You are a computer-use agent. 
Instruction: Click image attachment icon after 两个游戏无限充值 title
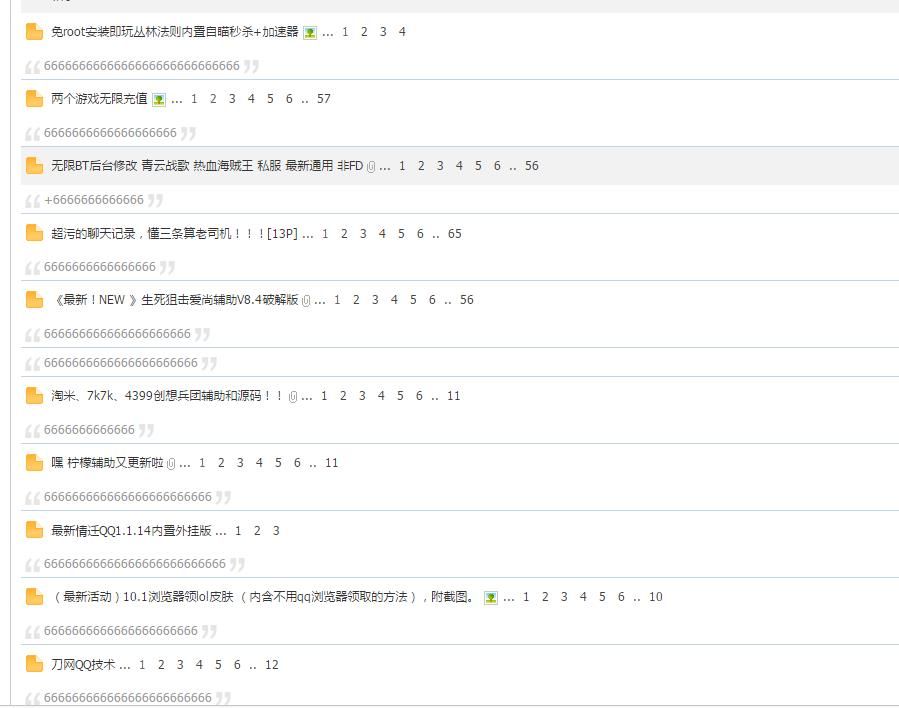[x=159, y=100]
